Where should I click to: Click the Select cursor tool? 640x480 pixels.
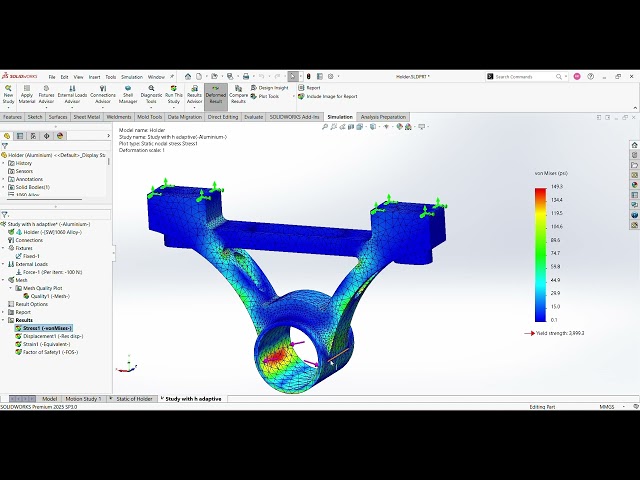[293, 76]
